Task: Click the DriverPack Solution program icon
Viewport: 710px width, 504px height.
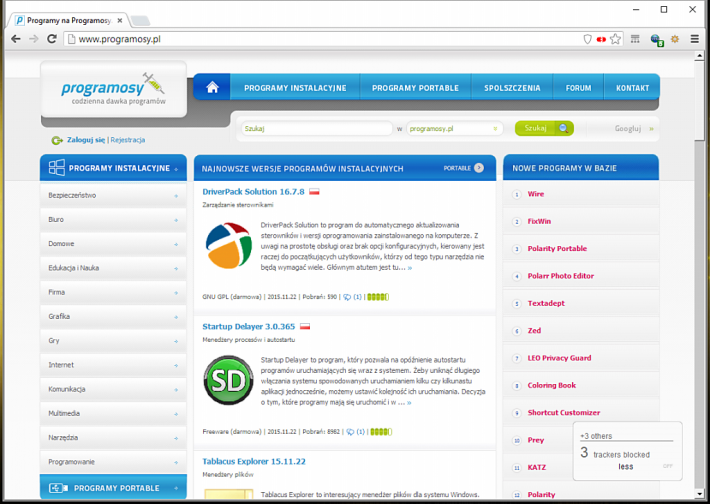Action: pyautogui.click(x=229, y=245)
